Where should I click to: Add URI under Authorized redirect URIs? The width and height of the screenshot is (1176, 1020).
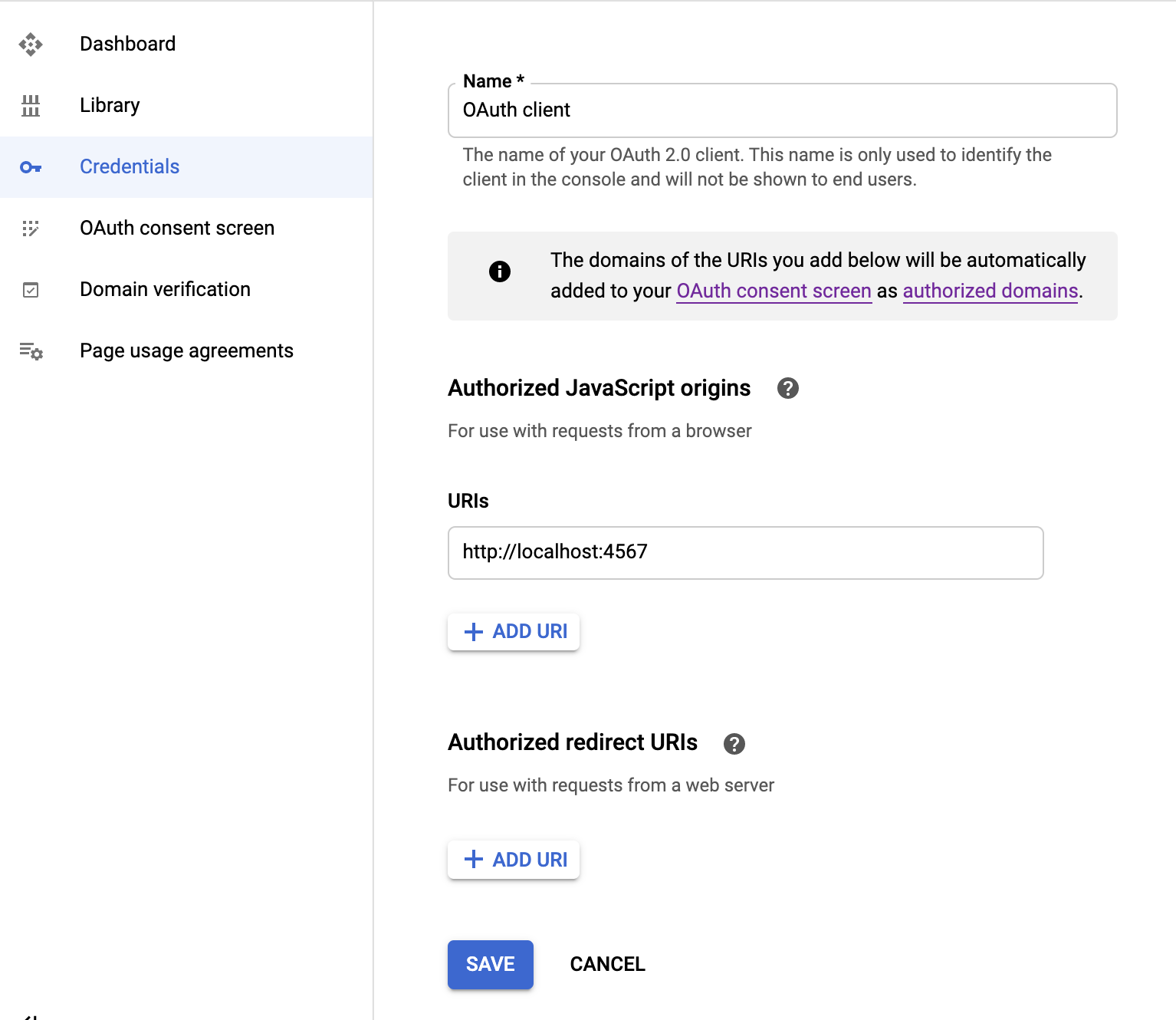tap(514, 860)
